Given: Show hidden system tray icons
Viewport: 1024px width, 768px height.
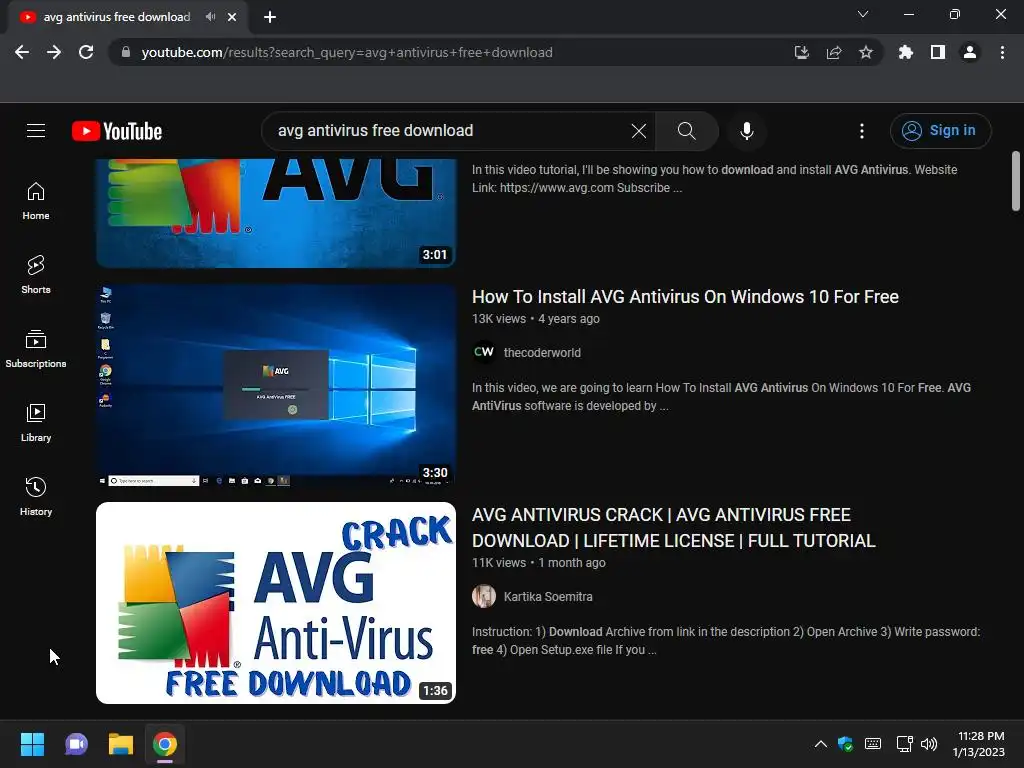Looking at the screenshot, I should (x=821, y=744).
